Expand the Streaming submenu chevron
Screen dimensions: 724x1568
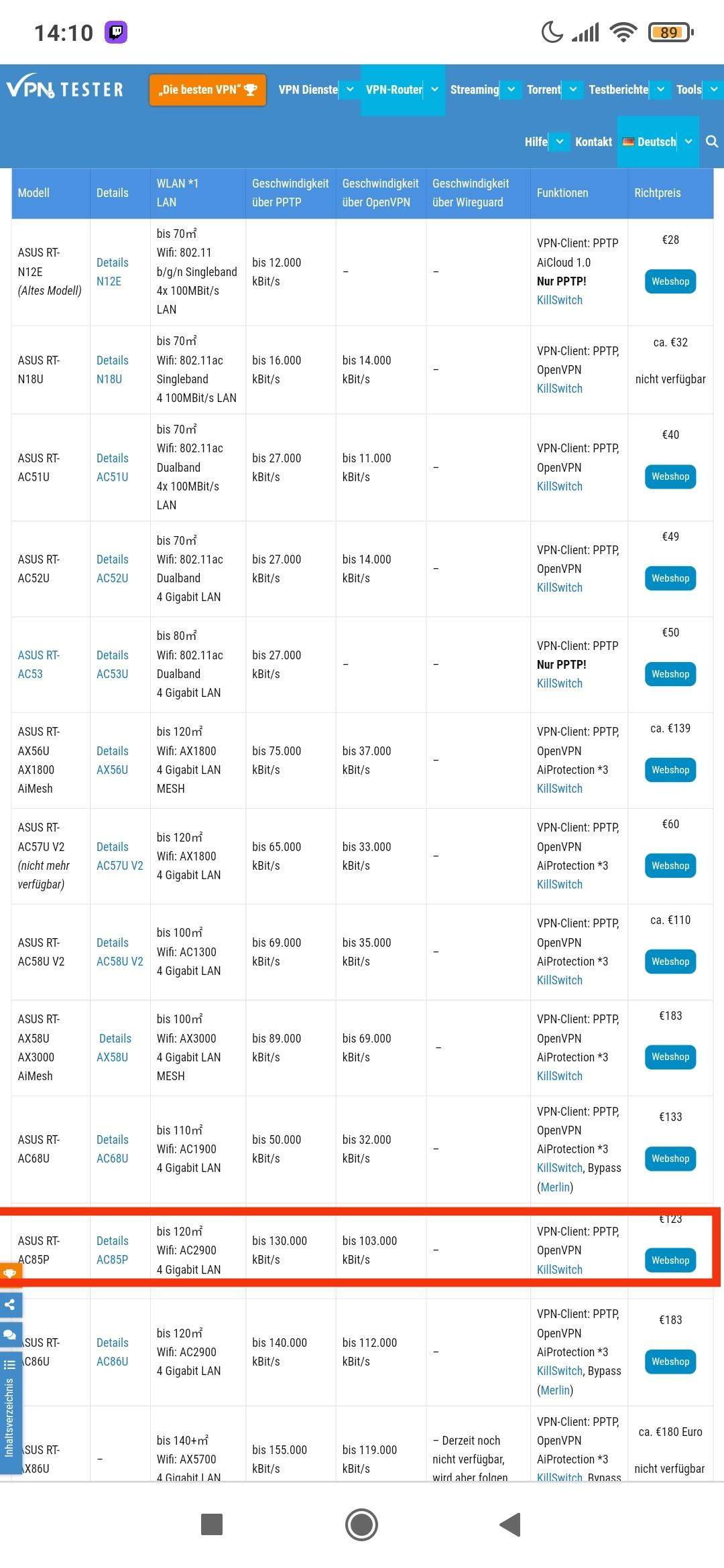tap(511, 89)
